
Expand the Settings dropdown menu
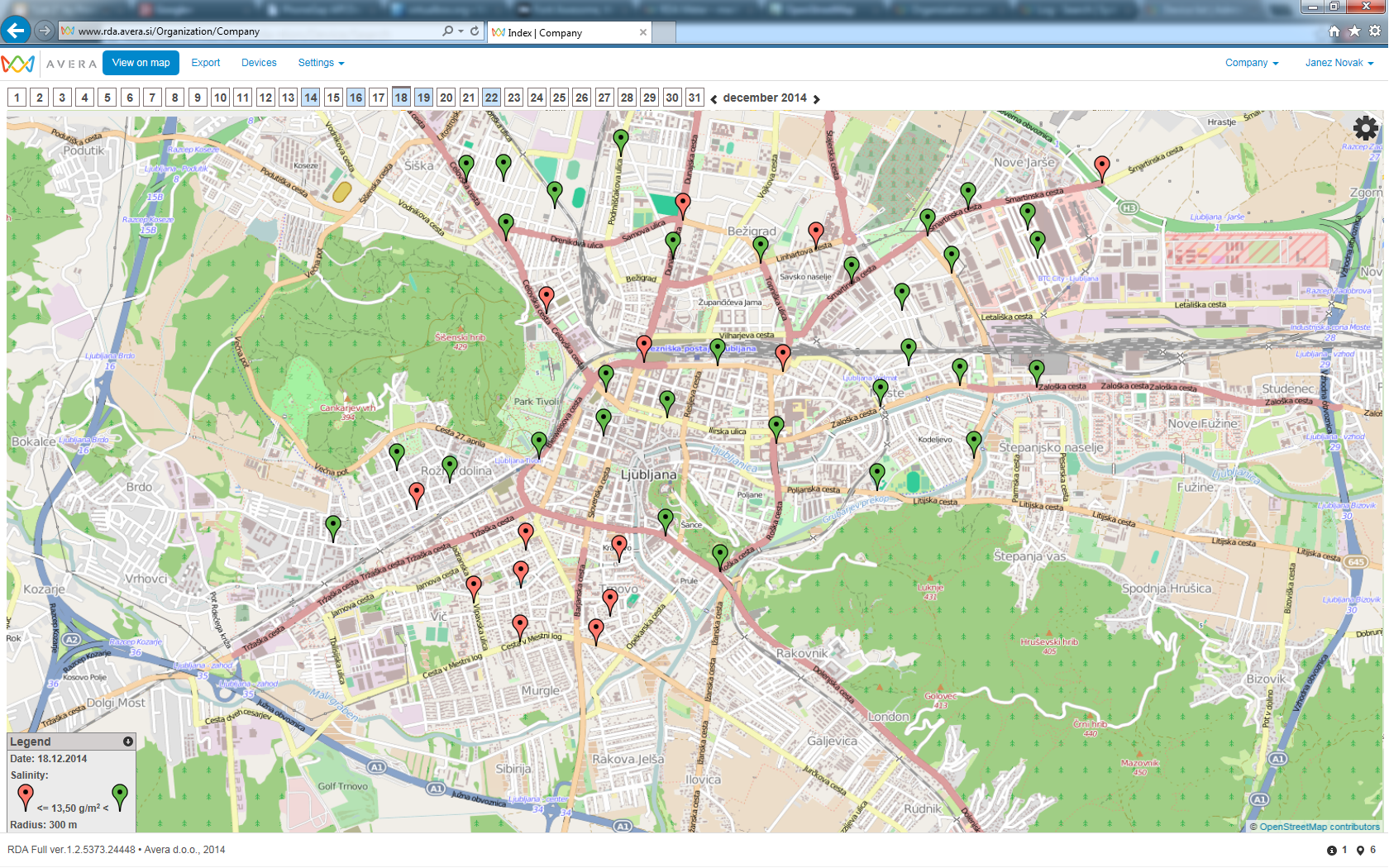point(321,63)
